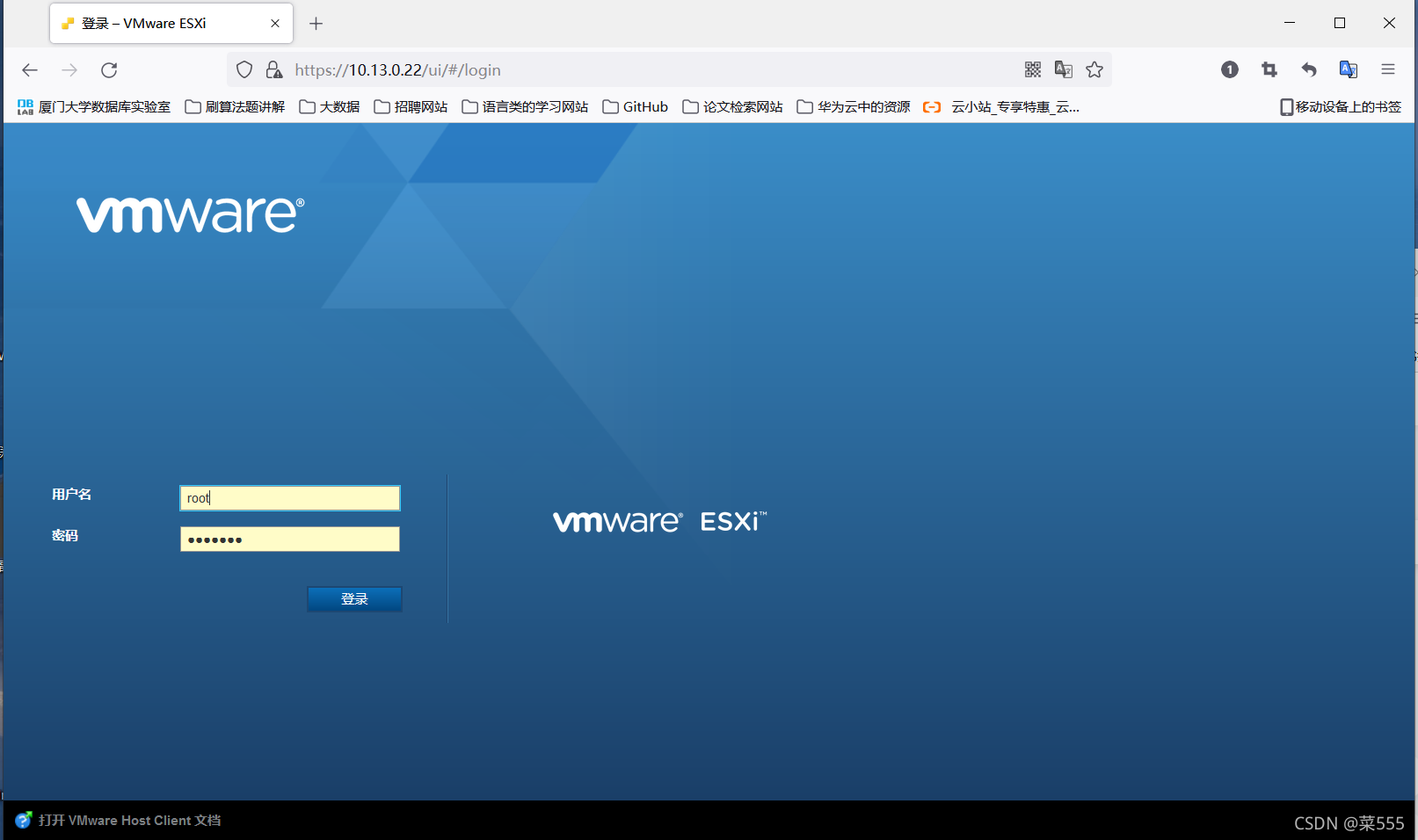Click the browser back arrow

coord(30,70)
